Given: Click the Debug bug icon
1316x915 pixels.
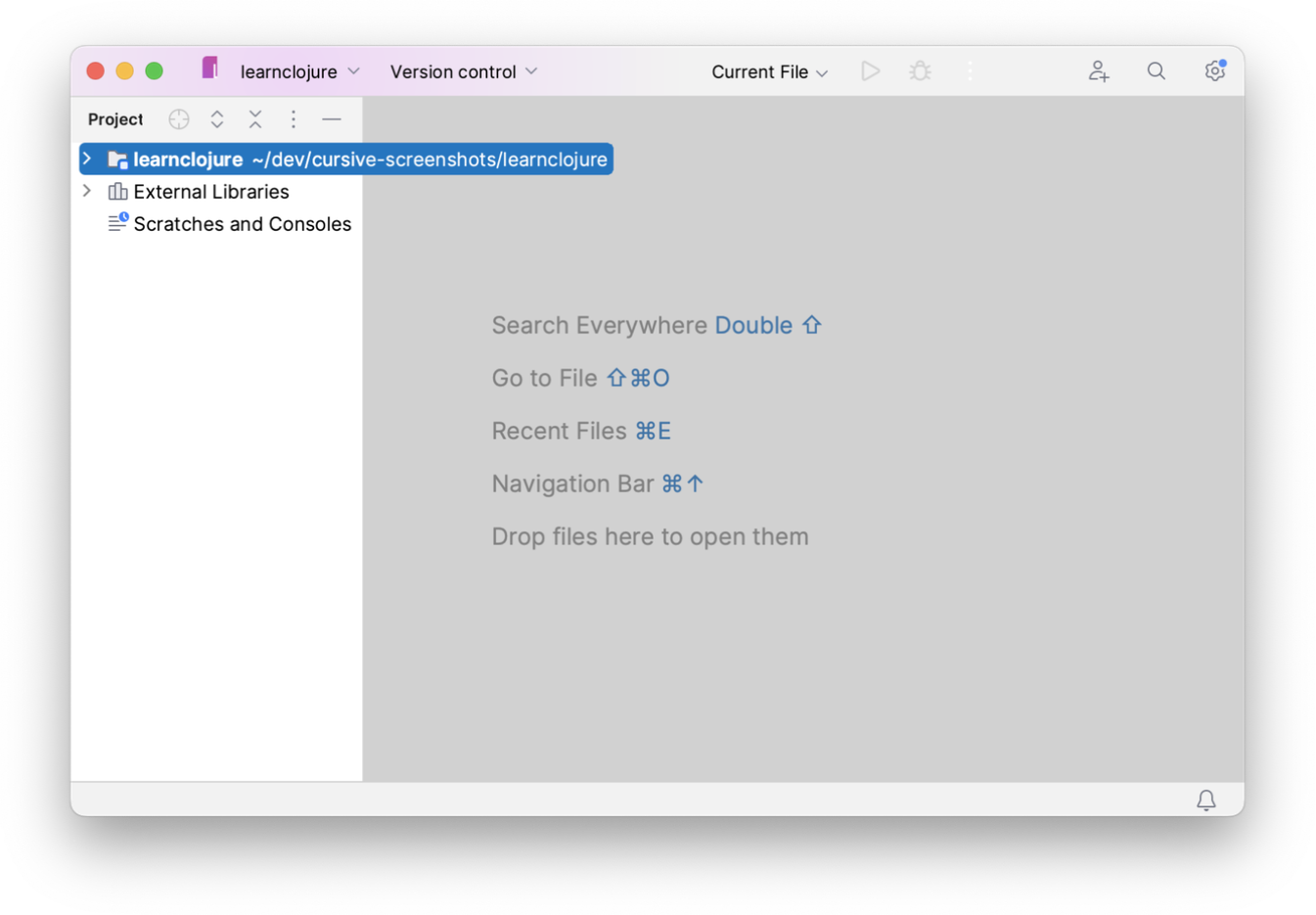Looking at the screenshot, I should click(x=920, y=71).
